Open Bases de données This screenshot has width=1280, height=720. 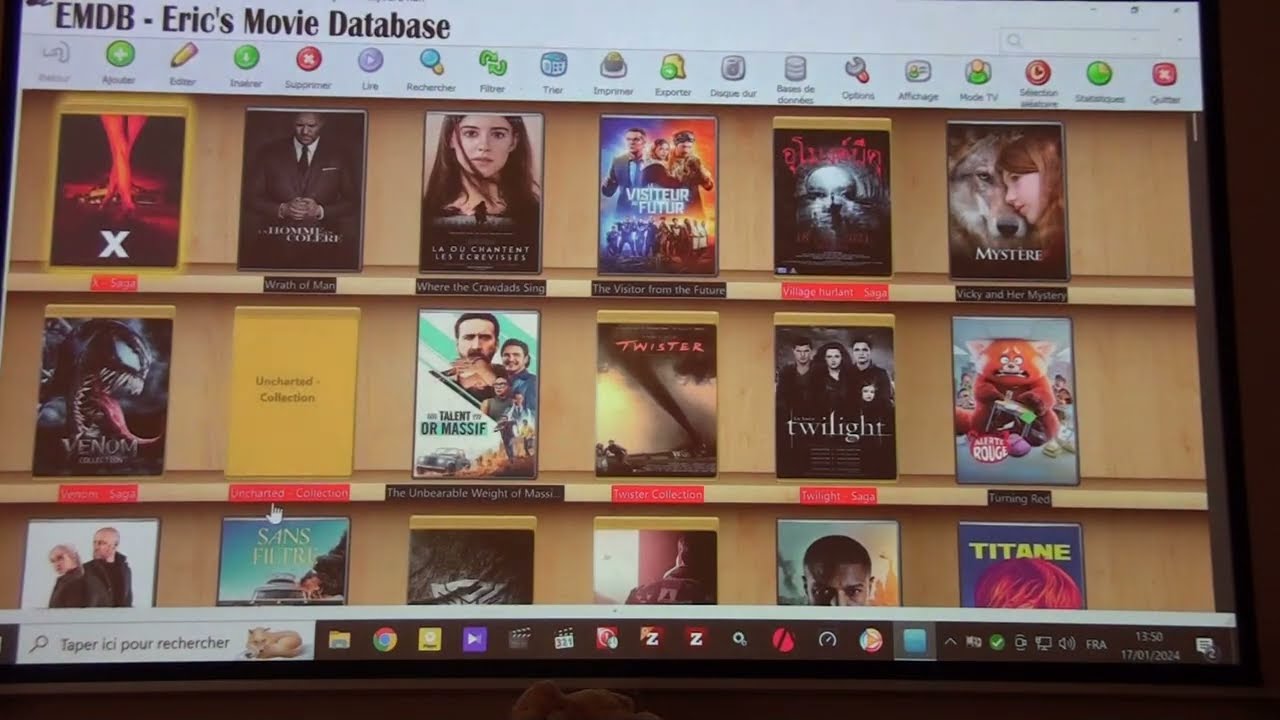795,68
